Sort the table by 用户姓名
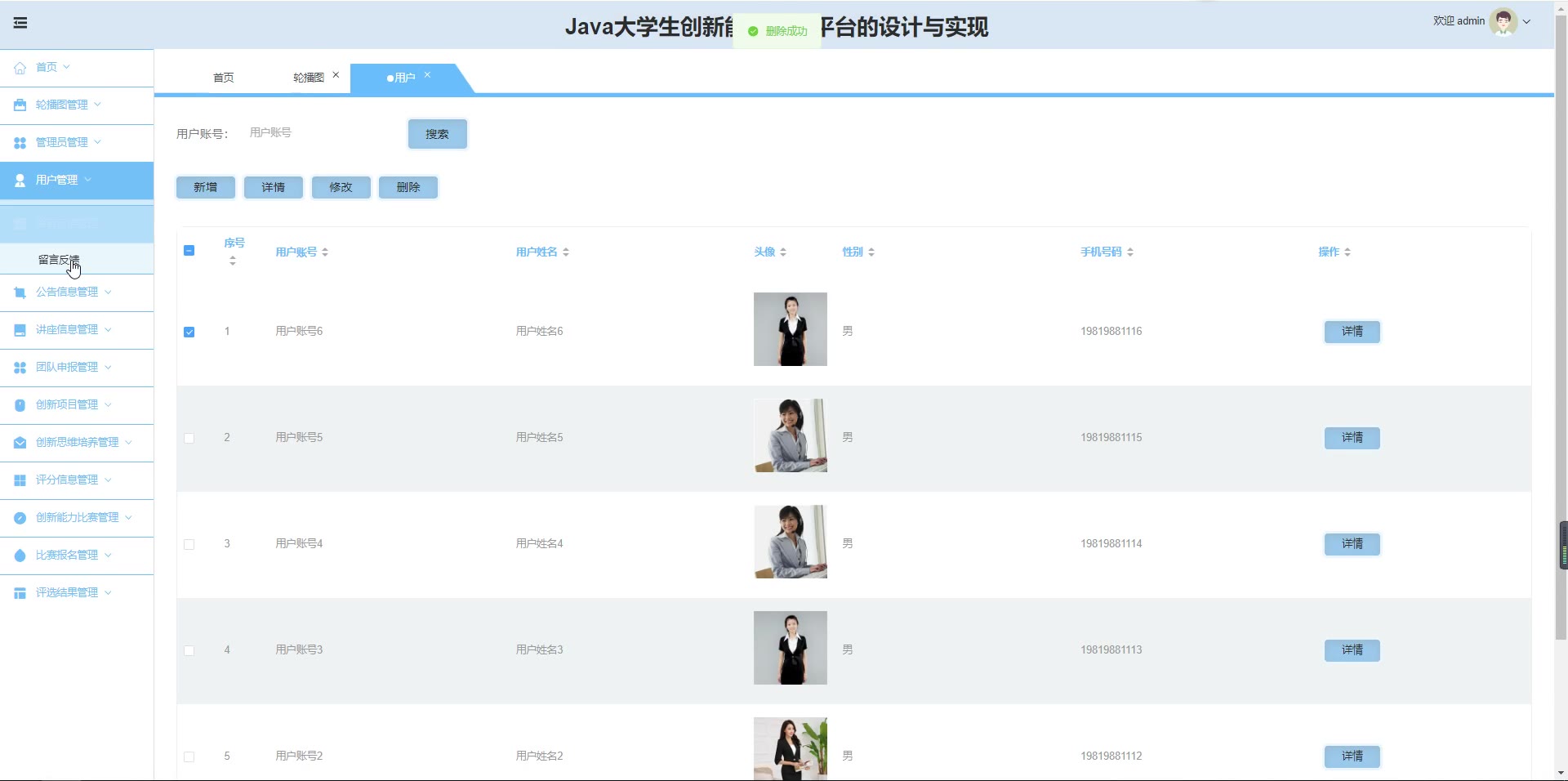This screenshot has width=1568, height=781. coord(566,252)
